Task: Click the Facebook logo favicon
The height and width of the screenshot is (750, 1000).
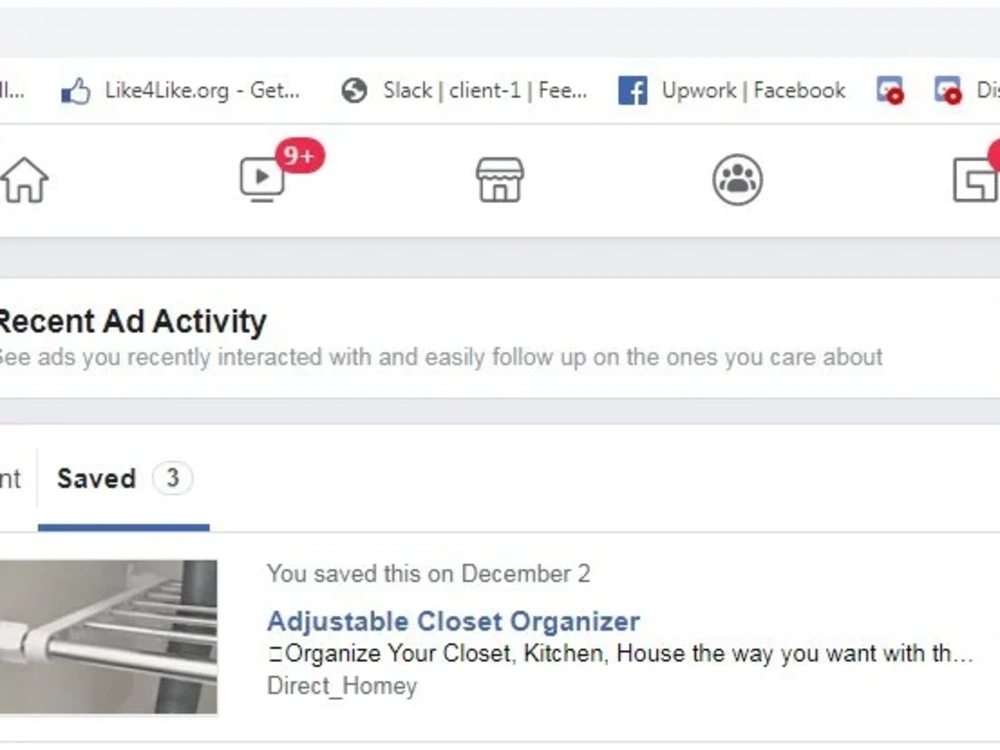Action: [633, 91]
